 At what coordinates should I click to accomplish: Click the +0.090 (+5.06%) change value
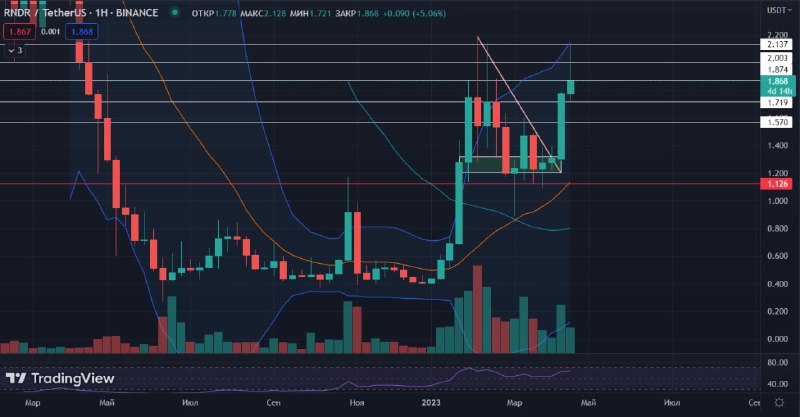point(414,13)
